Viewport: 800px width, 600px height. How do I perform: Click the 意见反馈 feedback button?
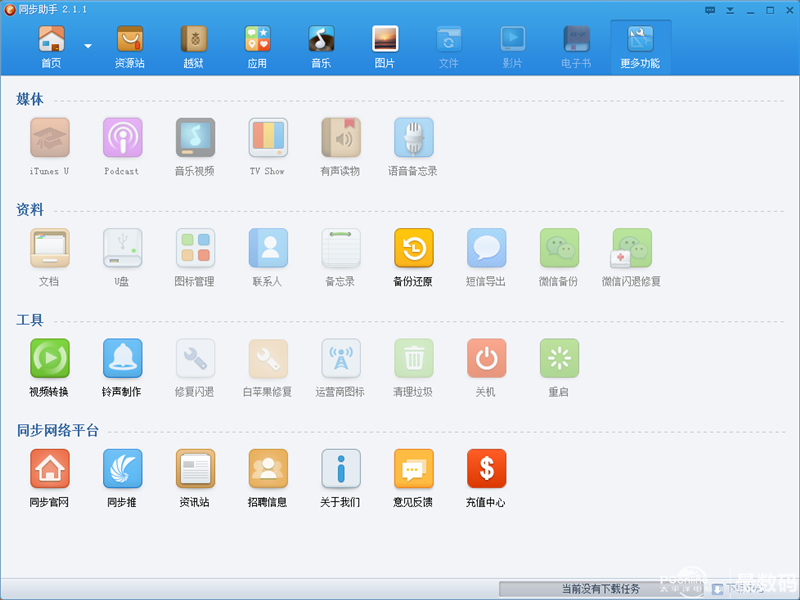pos(413,471)
